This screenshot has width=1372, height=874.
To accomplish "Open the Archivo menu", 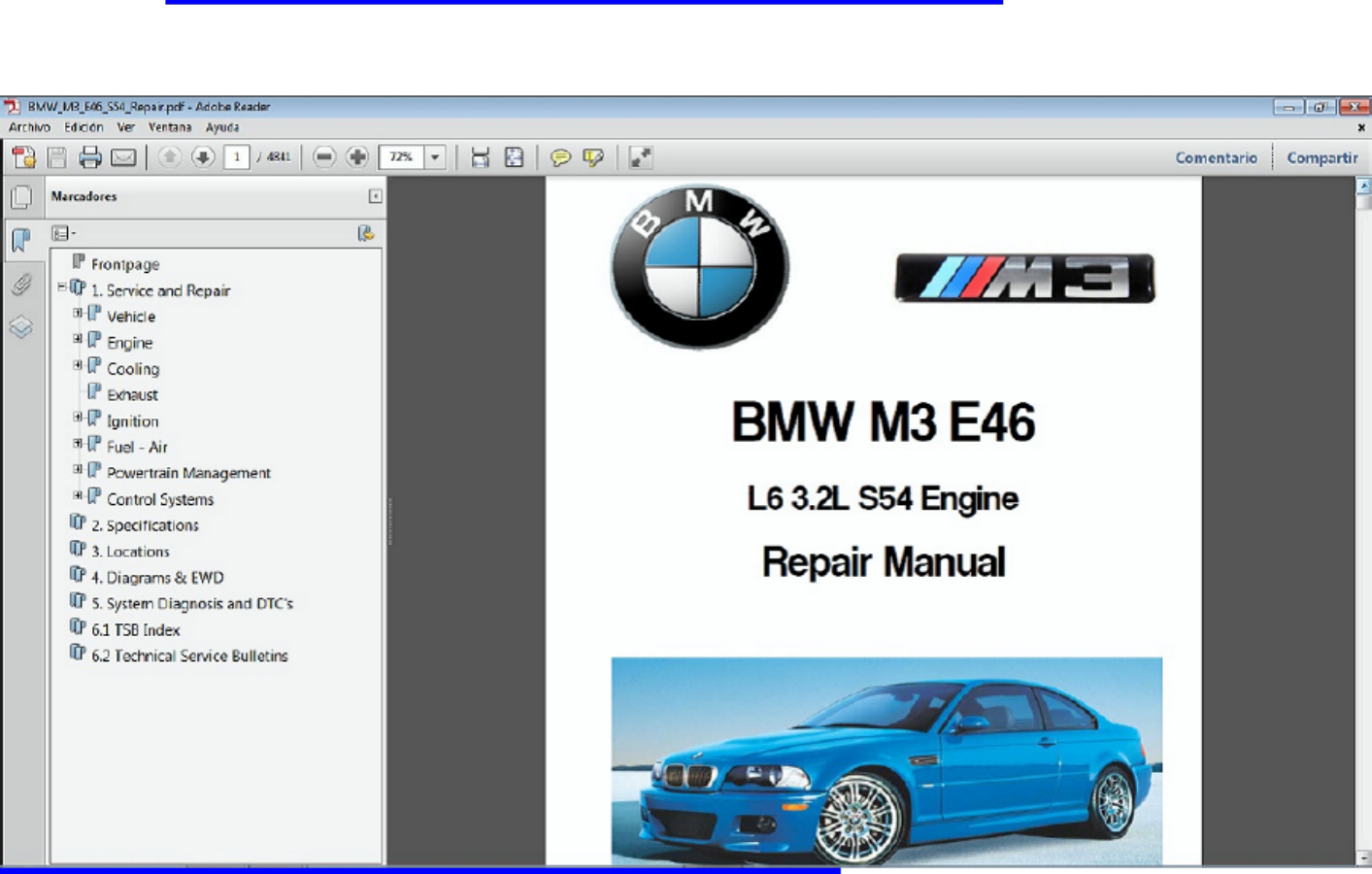I will tap(29, 127).
